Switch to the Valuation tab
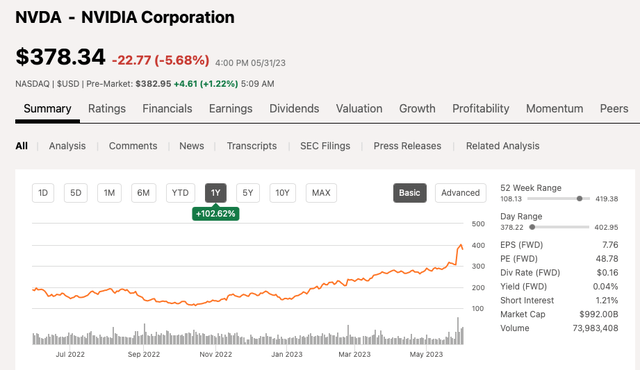Image resolution: width=640 pixels, height=370 pixels. click(x=359, y=109)
